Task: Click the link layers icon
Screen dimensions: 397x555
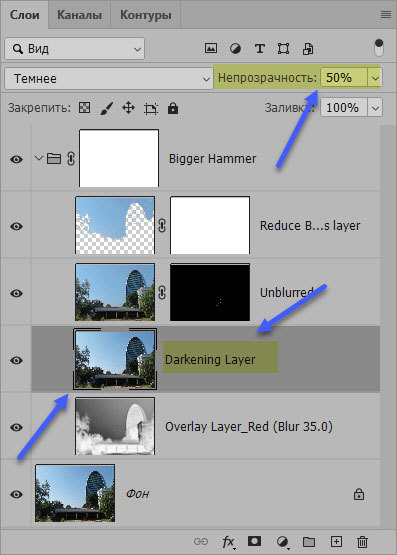Action: 201,541
